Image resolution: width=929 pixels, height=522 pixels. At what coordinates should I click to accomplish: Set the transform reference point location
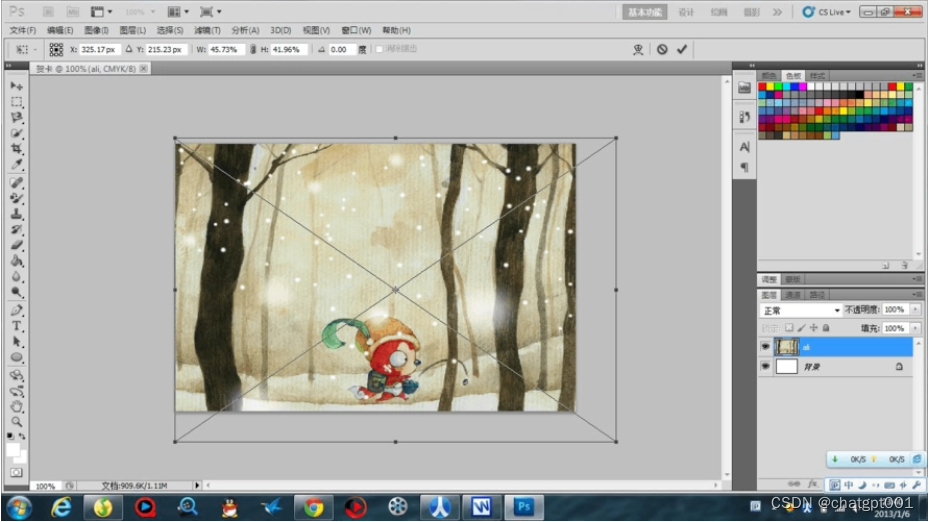[56, 49]
